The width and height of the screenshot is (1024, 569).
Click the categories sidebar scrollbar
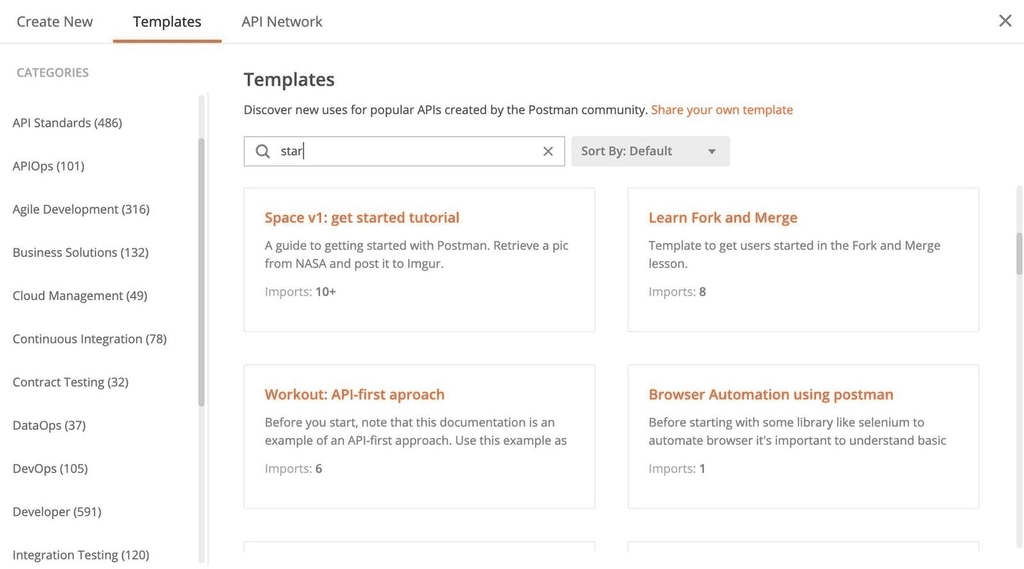coord(201,270)
